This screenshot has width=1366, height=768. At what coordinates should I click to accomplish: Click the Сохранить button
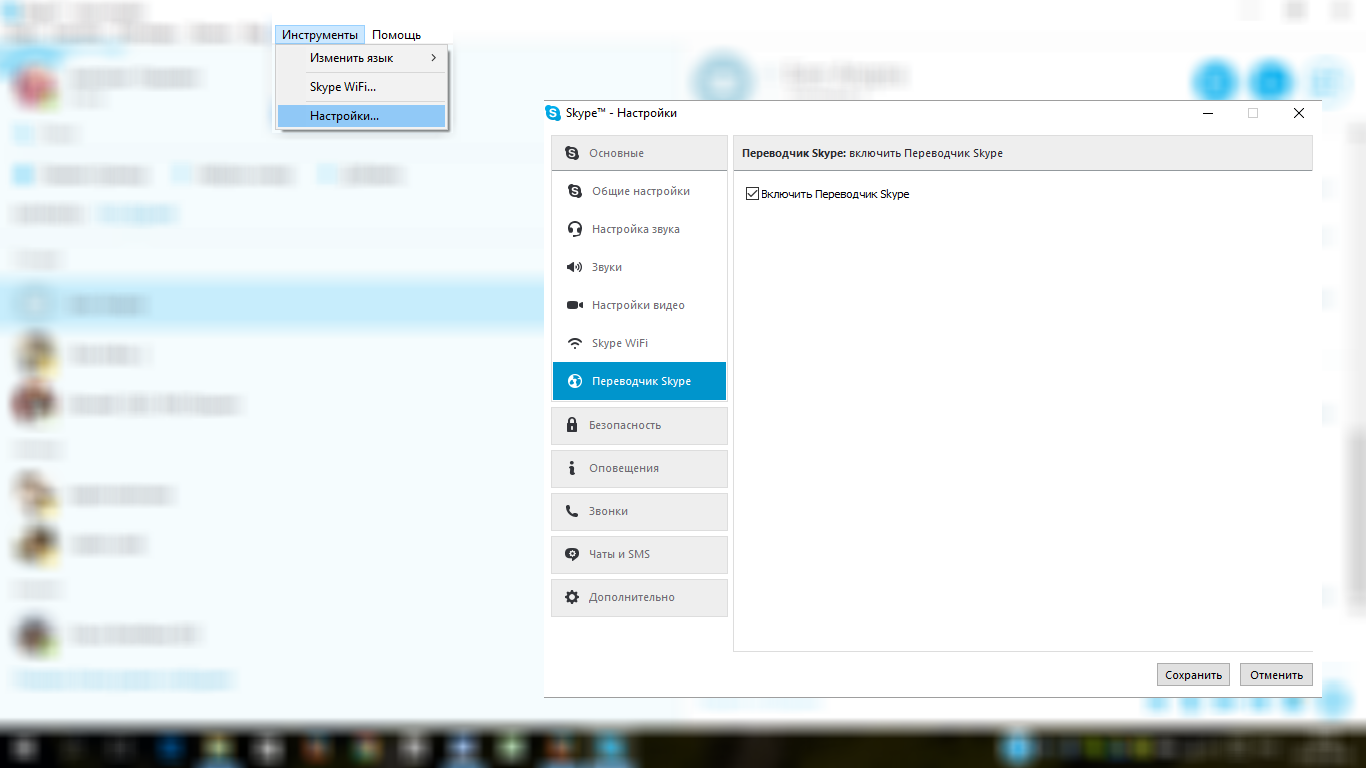pyautogui.click(x=1194, y=675)
